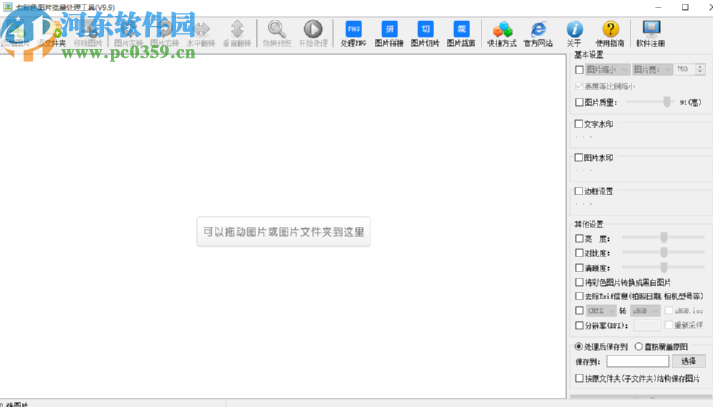Maximize the application window
The image size is (713, 407).
coord(685,7)
